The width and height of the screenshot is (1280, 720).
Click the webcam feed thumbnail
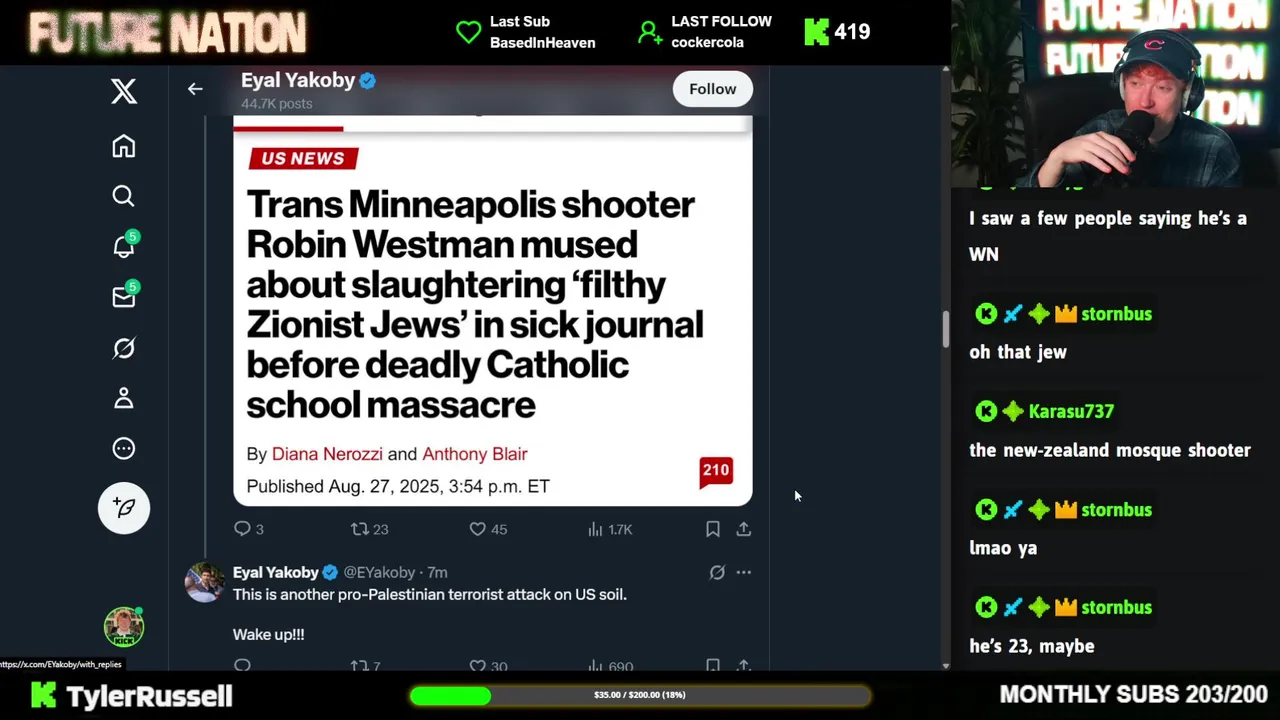pyautogui.click(x=1115, y=94)
